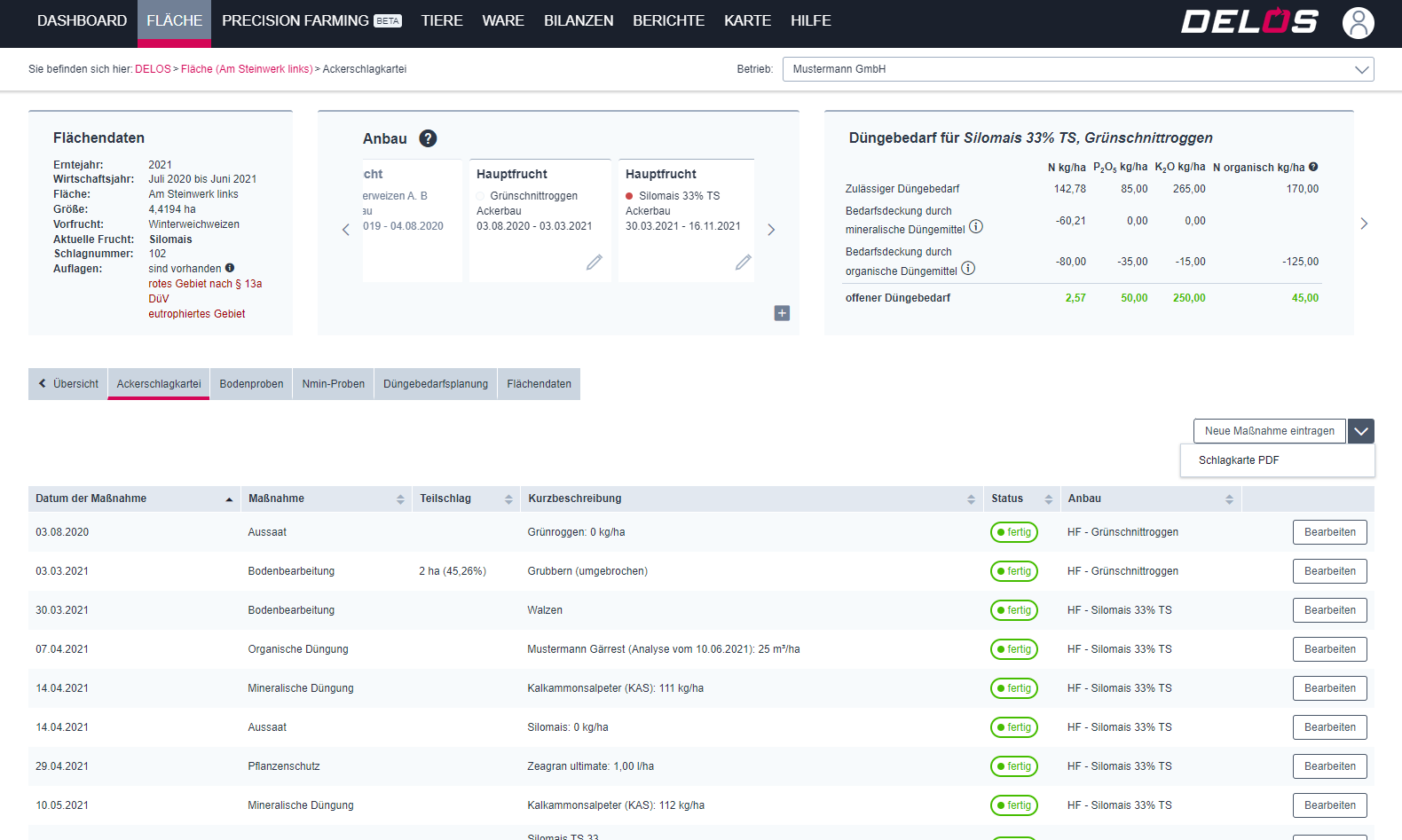
Task: Show info for organische Düngemittel
Action: (968, 268)
